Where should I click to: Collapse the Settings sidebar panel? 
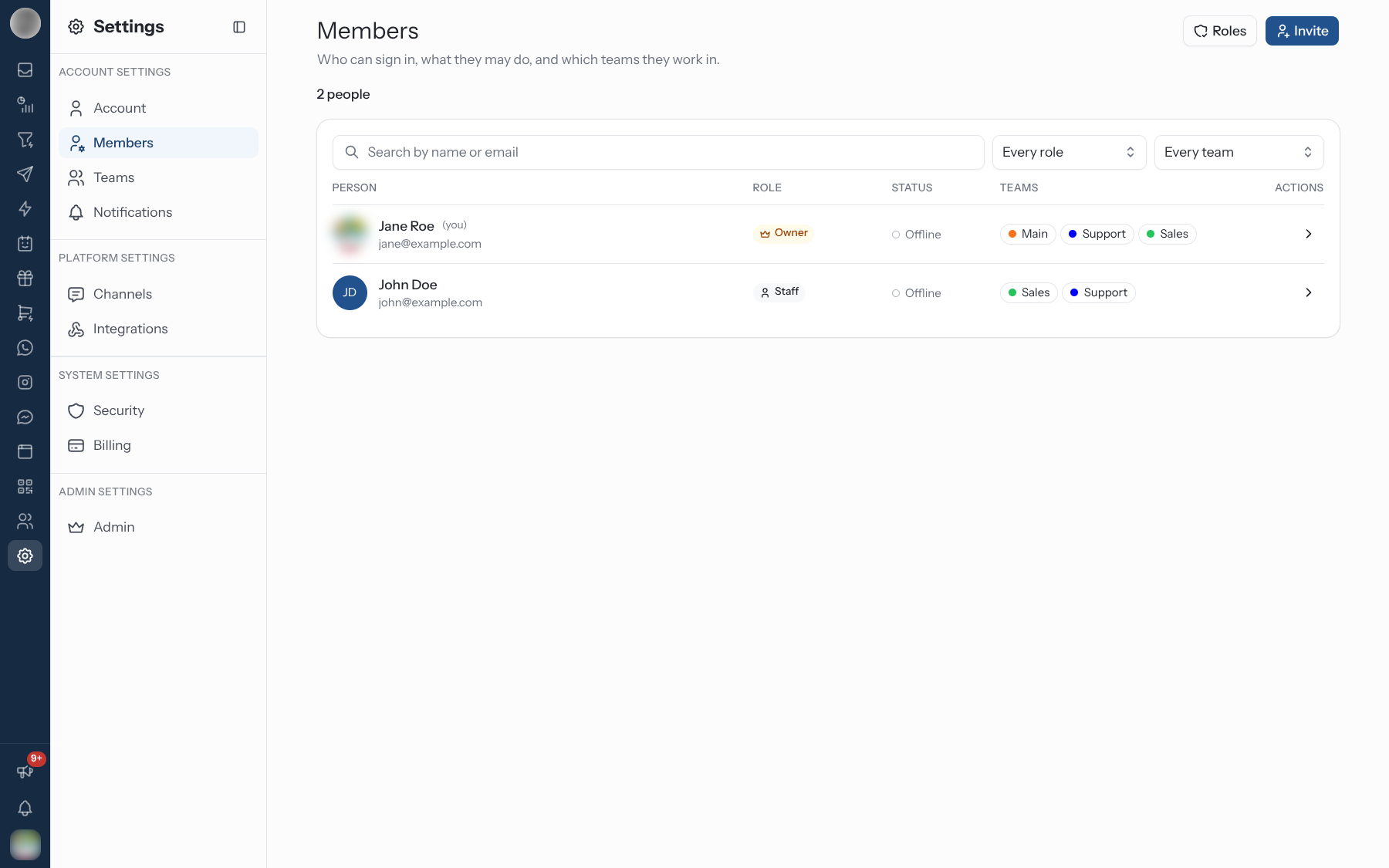tap(239, 27)
